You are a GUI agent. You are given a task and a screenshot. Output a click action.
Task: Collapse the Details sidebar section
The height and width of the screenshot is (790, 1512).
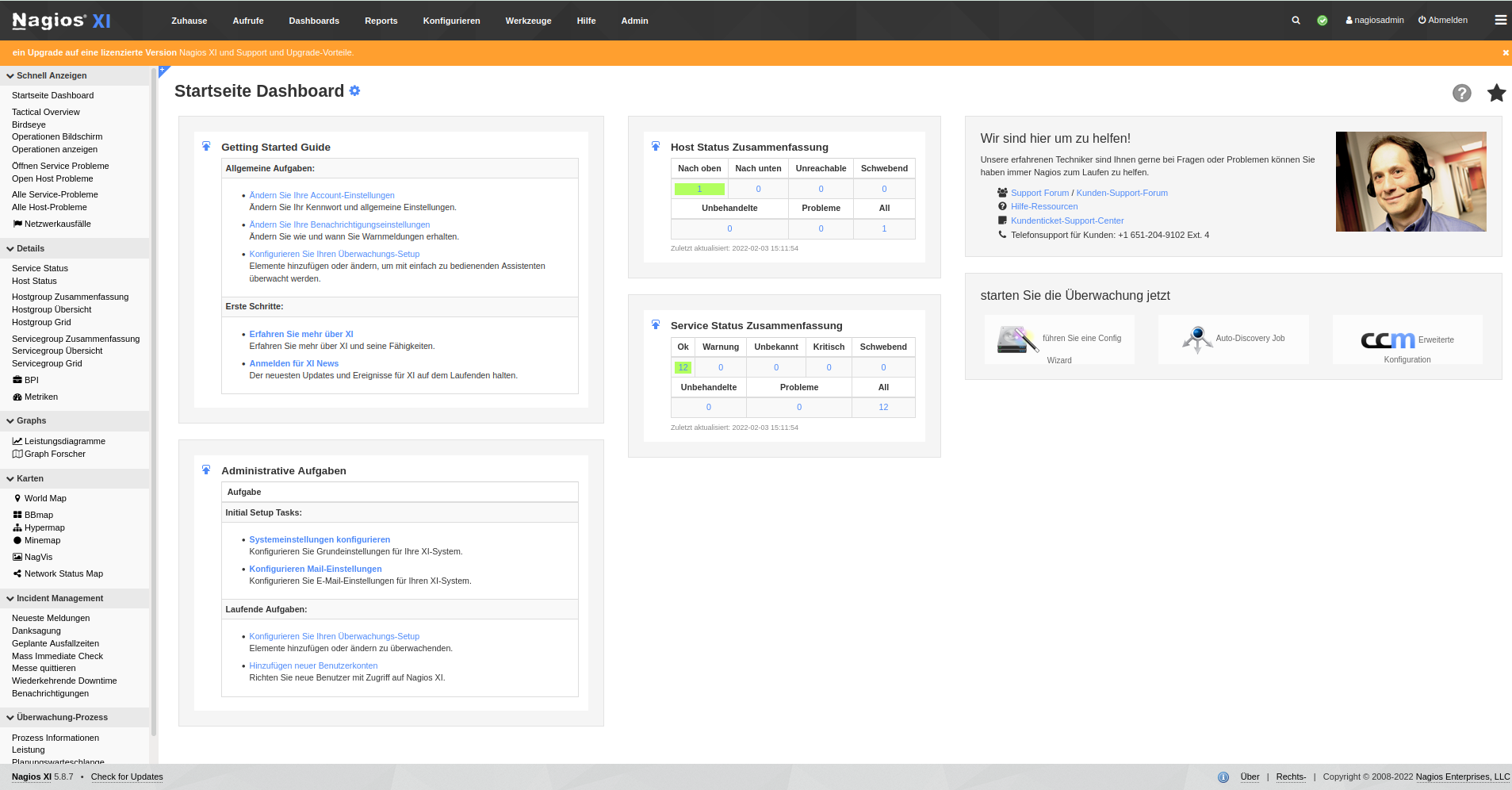pos(10,249)
